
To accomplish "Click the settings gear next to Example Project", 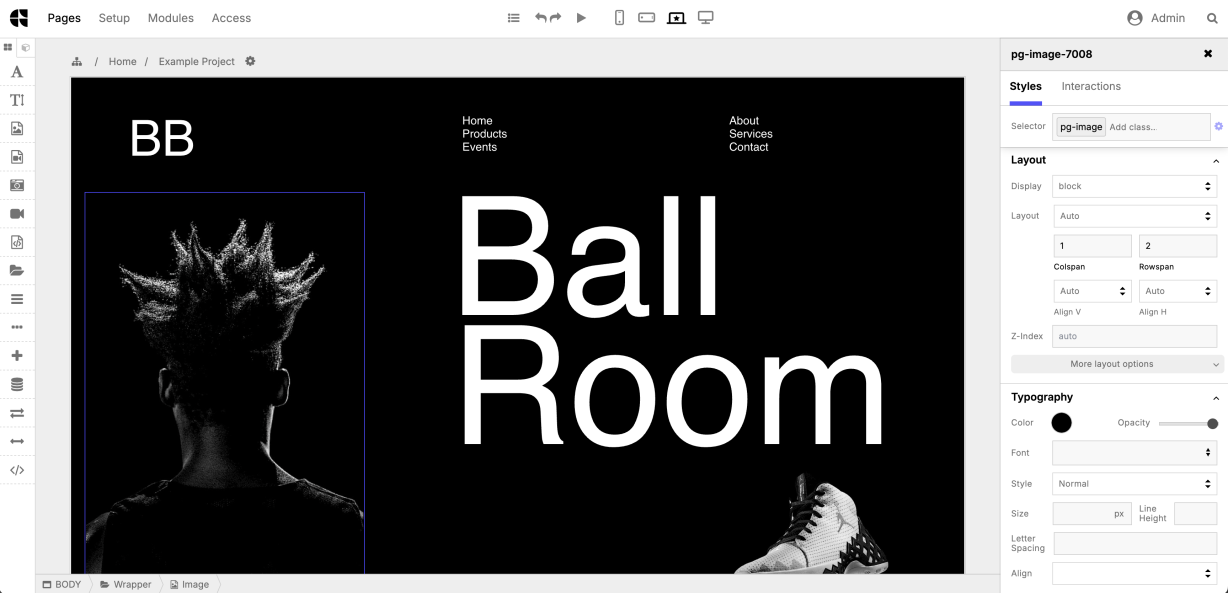I will (249, 61).
